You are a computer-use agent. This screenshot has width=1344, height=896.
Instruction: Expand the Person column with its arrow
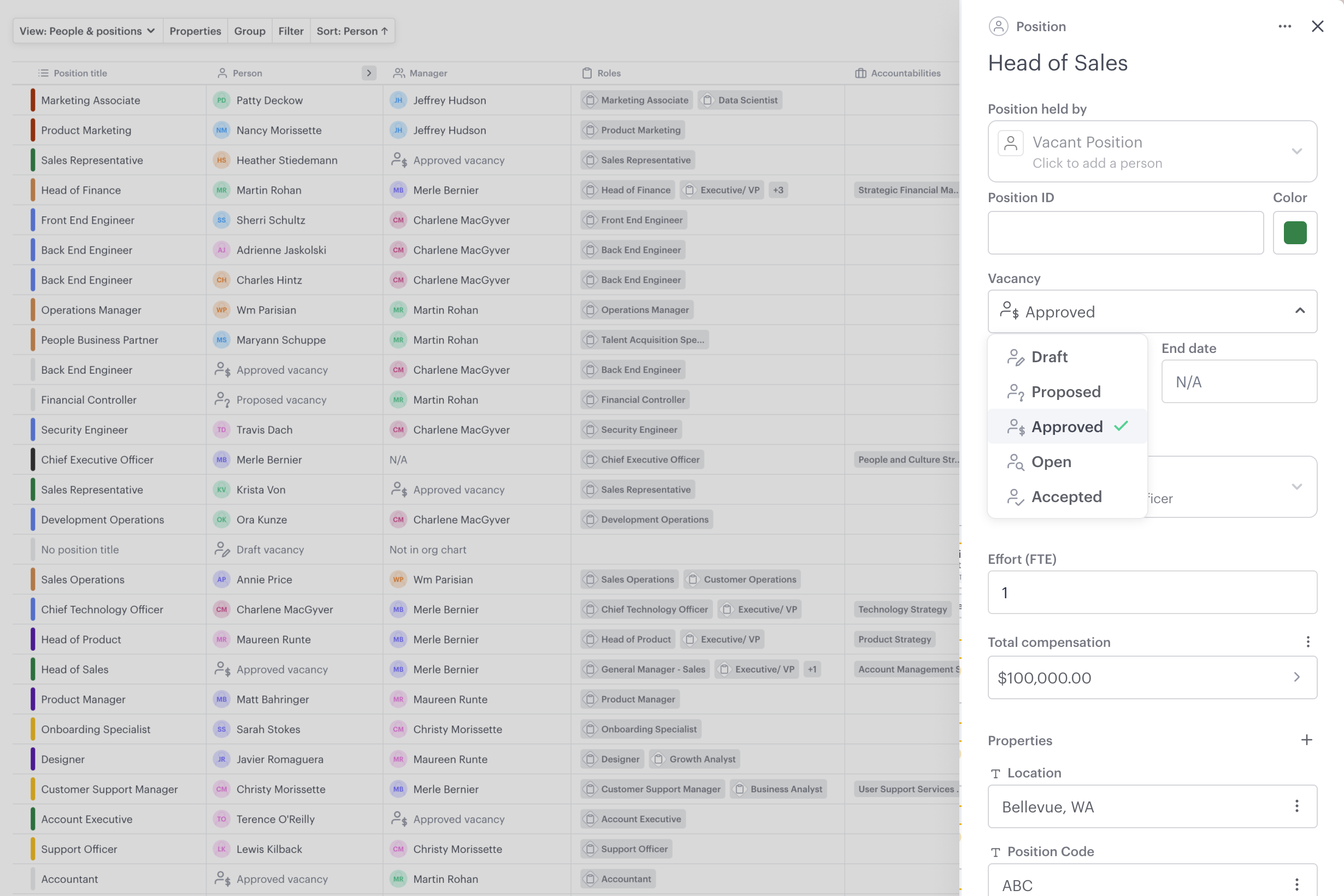[x=369, y=73]
